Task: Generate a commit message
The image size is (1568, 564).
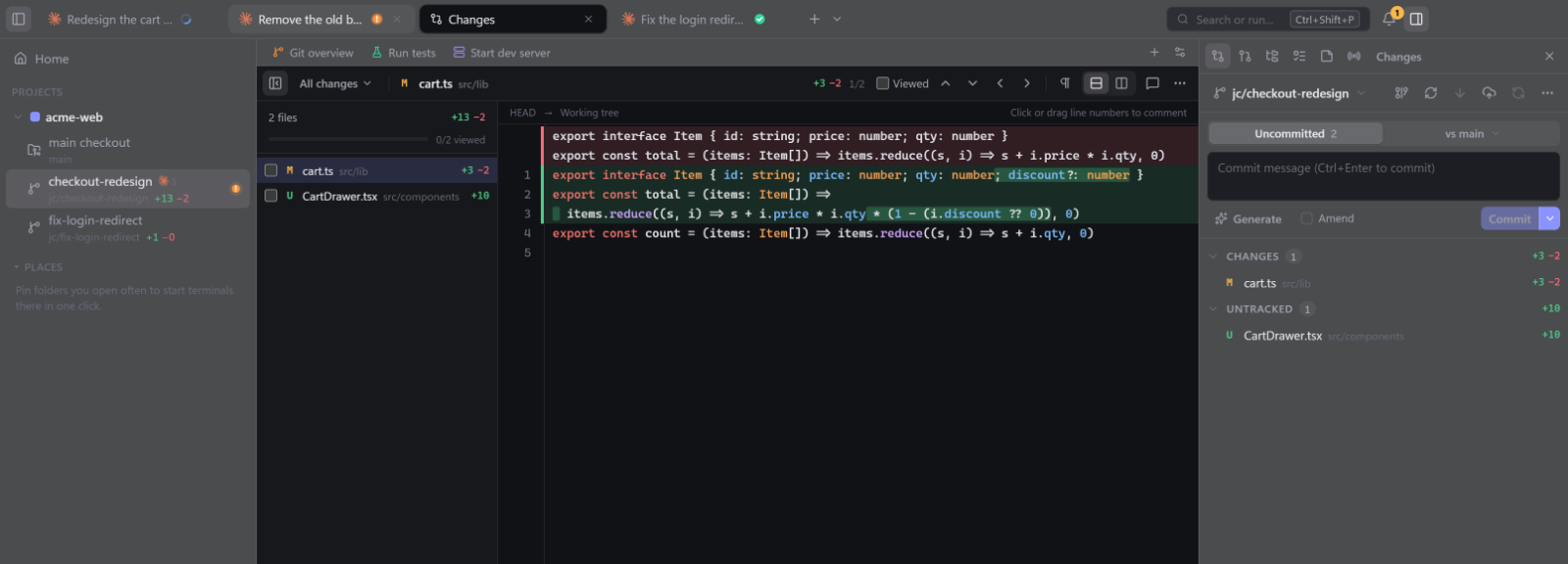Action: (1249, 218)
